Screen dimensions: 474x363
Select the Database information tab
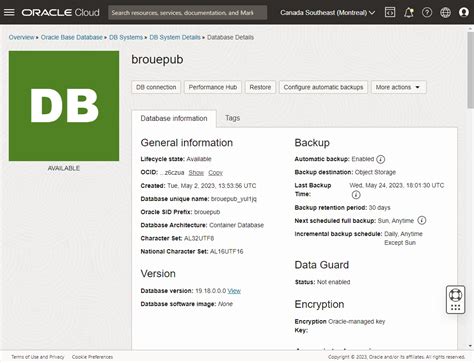click(174, 118)
